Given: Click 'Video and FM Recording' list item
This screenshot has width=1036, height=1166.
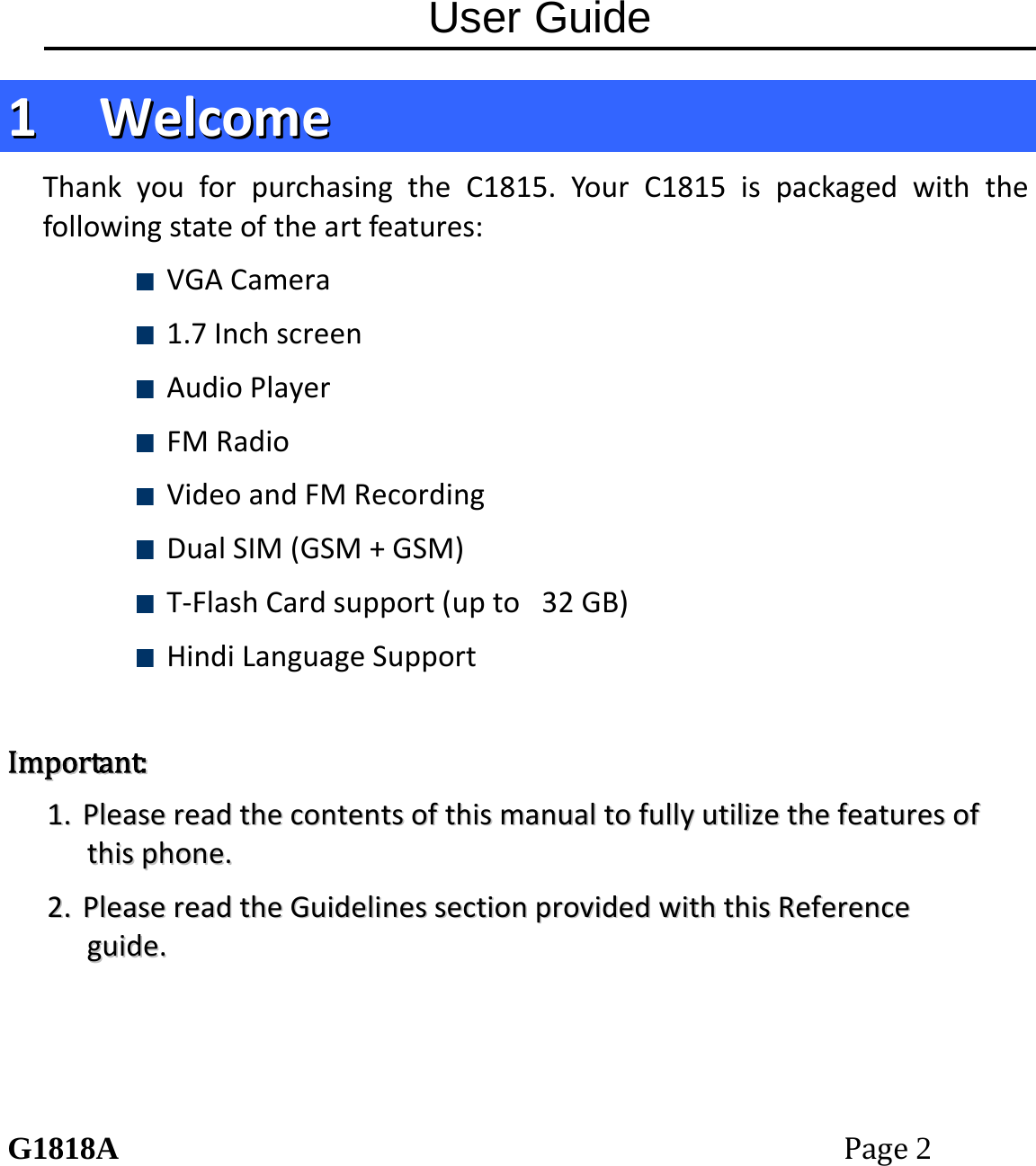Looking at the screenshot, I should [x=326, y=495].
